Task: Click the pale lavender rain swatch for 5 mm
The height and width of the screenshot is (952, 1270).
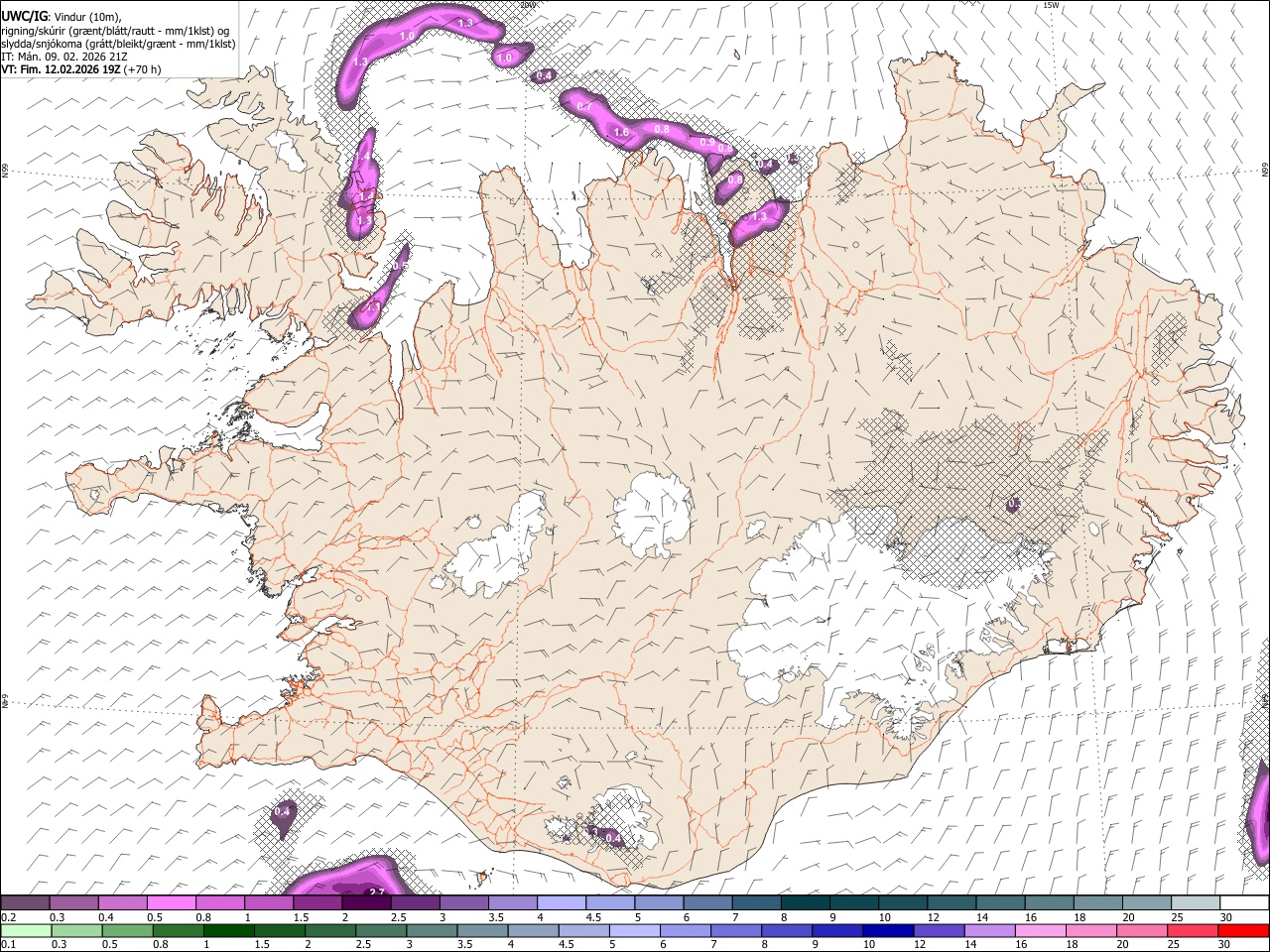Action: (634, 930)
